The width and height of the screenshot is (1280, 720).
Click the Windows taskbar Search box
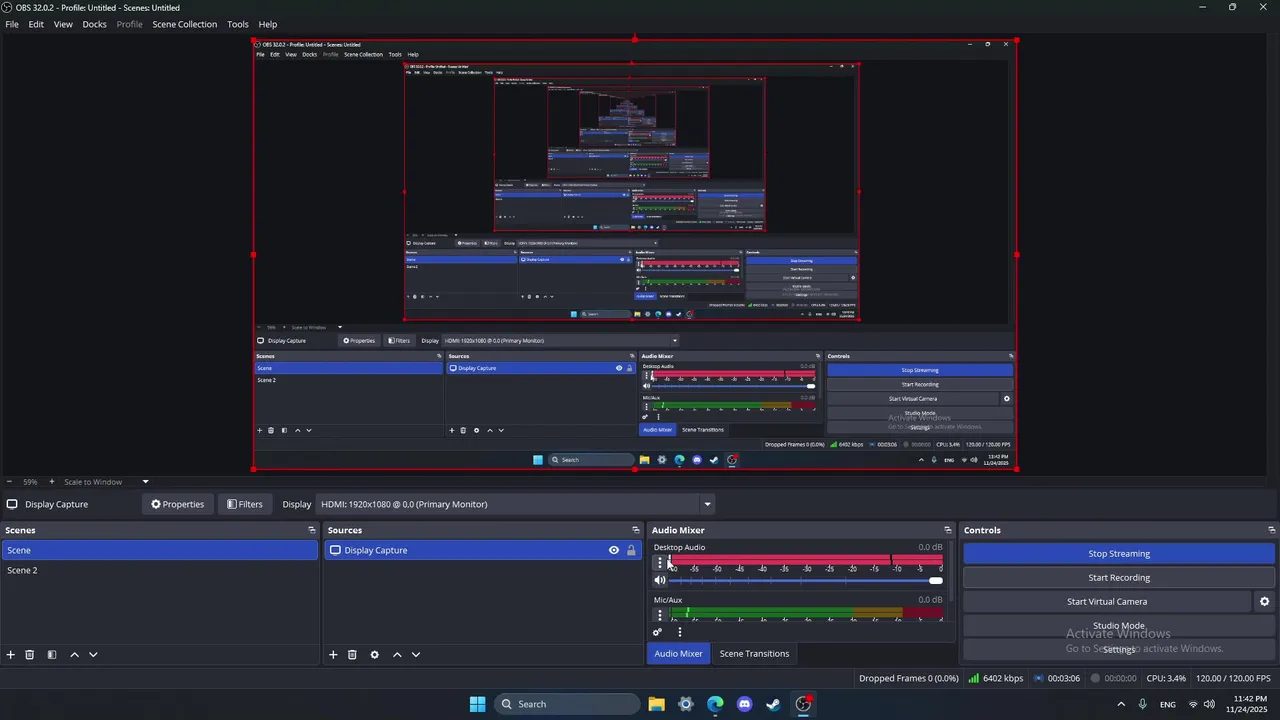coord(568,704)
